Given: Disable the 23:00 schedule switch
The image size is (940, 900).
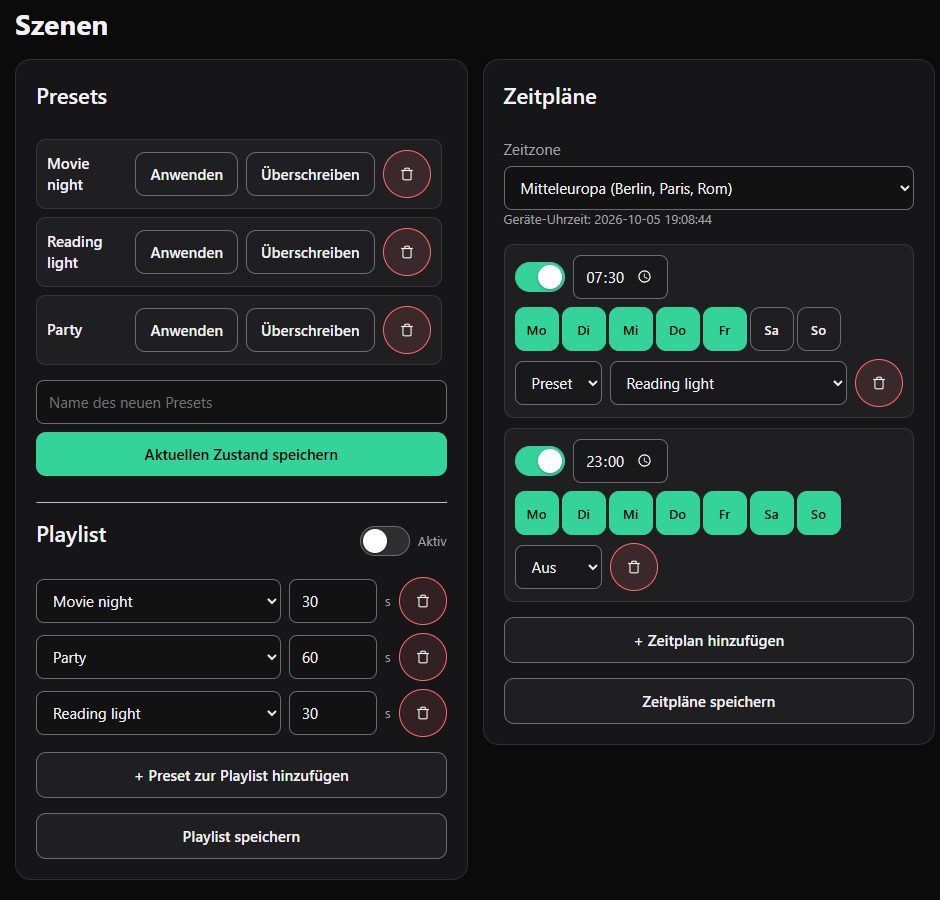Looking at the screenshot, I should pos(540,461).
